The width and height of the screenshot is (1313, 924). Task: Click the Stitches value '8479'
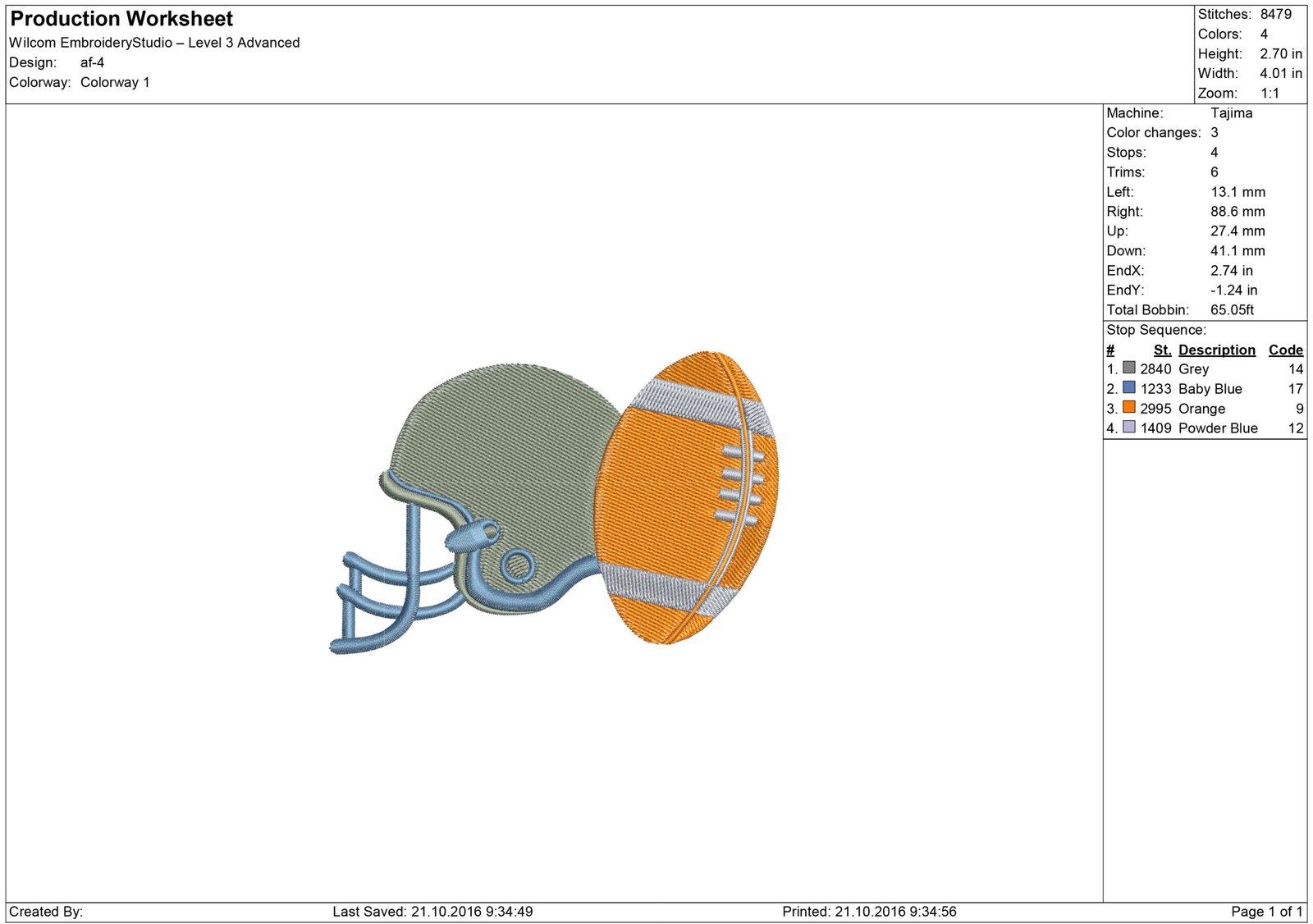pyautogui.click(x=1276, y=14)
